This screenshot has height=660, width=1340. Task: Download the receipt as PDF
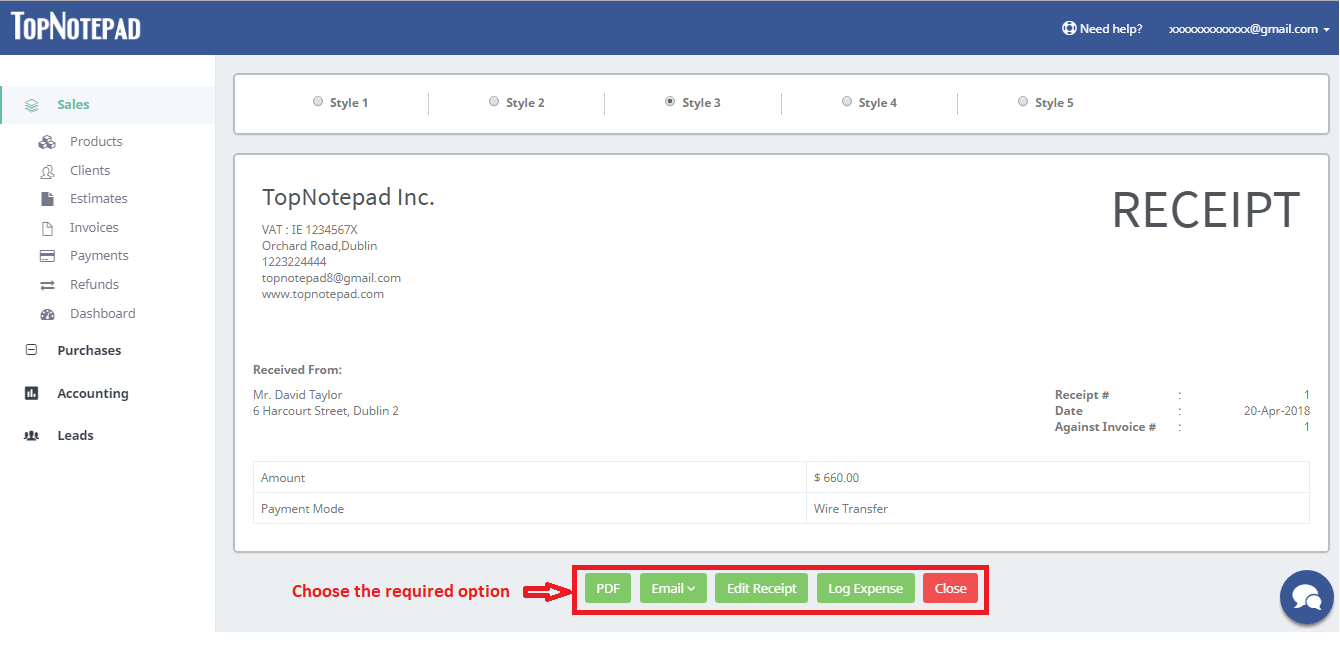coord(608,588)
